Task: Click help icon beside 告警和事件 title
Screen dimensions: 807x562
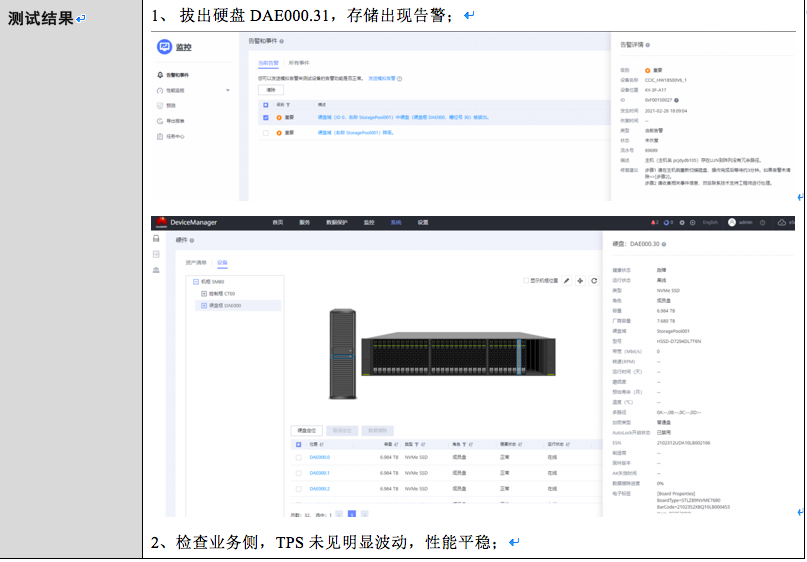Action: click(x=282, y=41)
